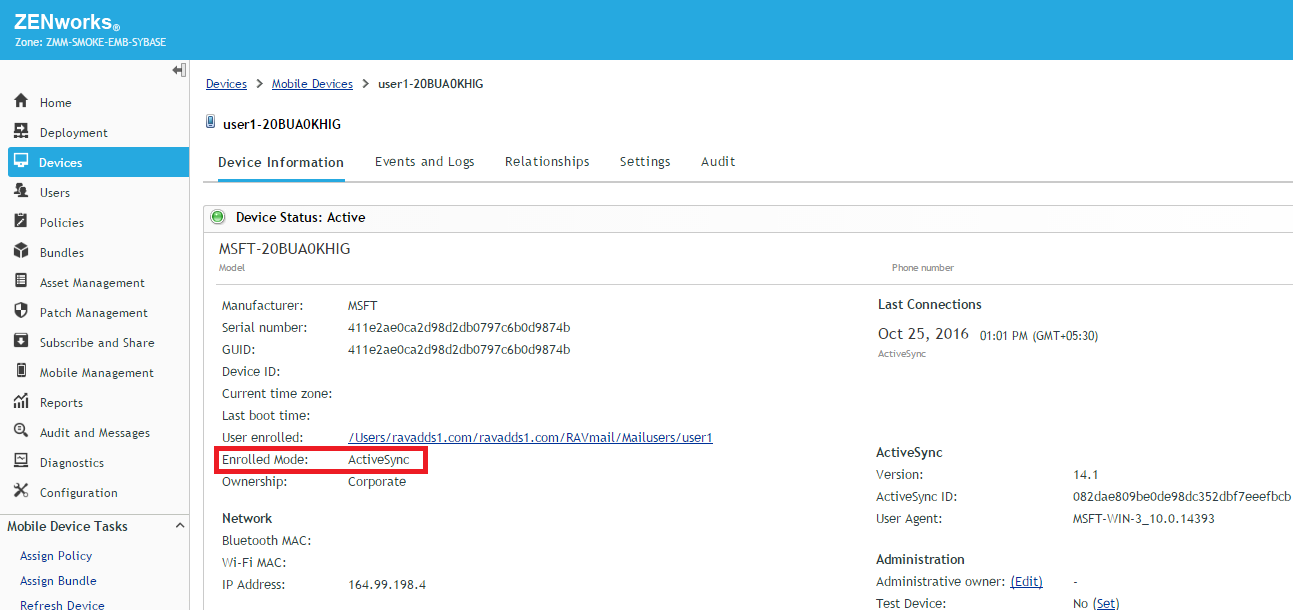Click the serial number value next to Serial number
This screenshot has height=610, width=1293.
[x=459, y=328]
